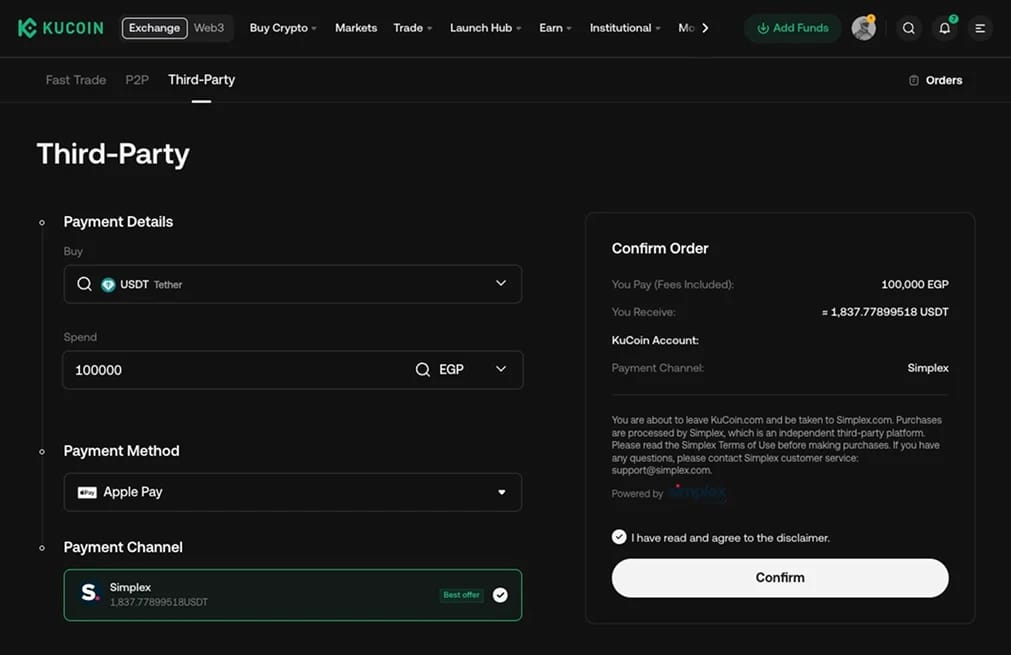Click the Orders clipboard icon

914,80
